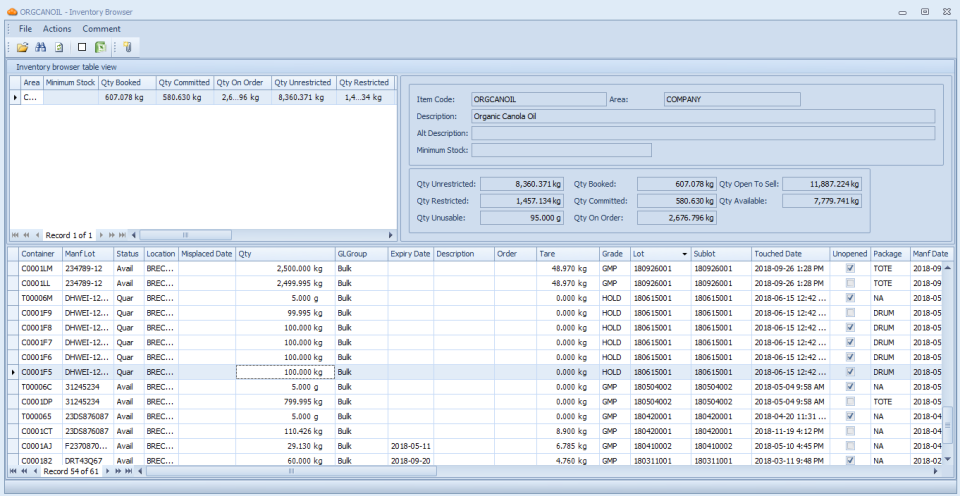Click the binoculars search icon
Viewport: 960px width, 496px height.
click(x=41, y=47)
